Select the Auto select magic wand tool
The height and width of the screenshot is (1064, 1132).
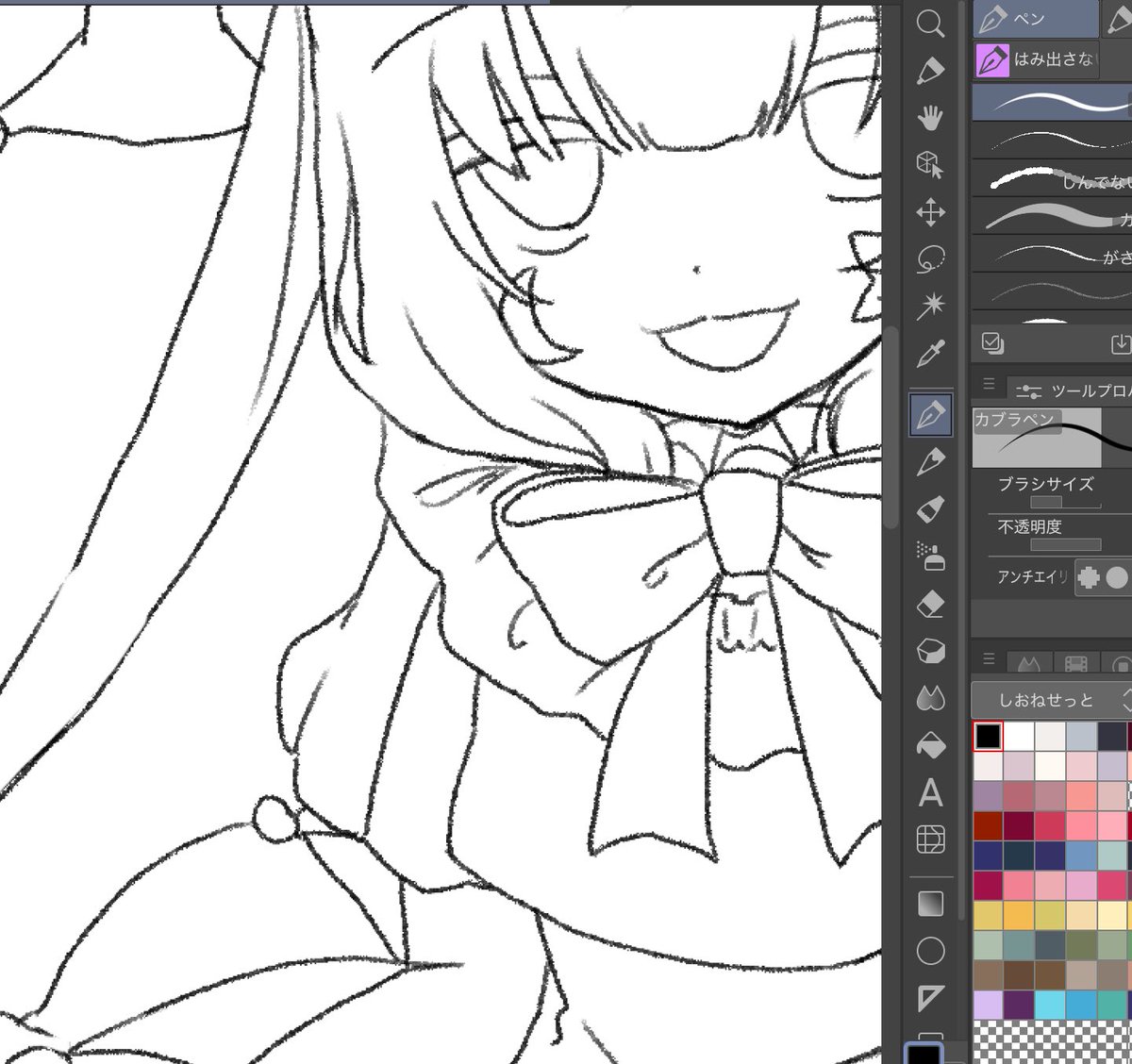[931, 305]
